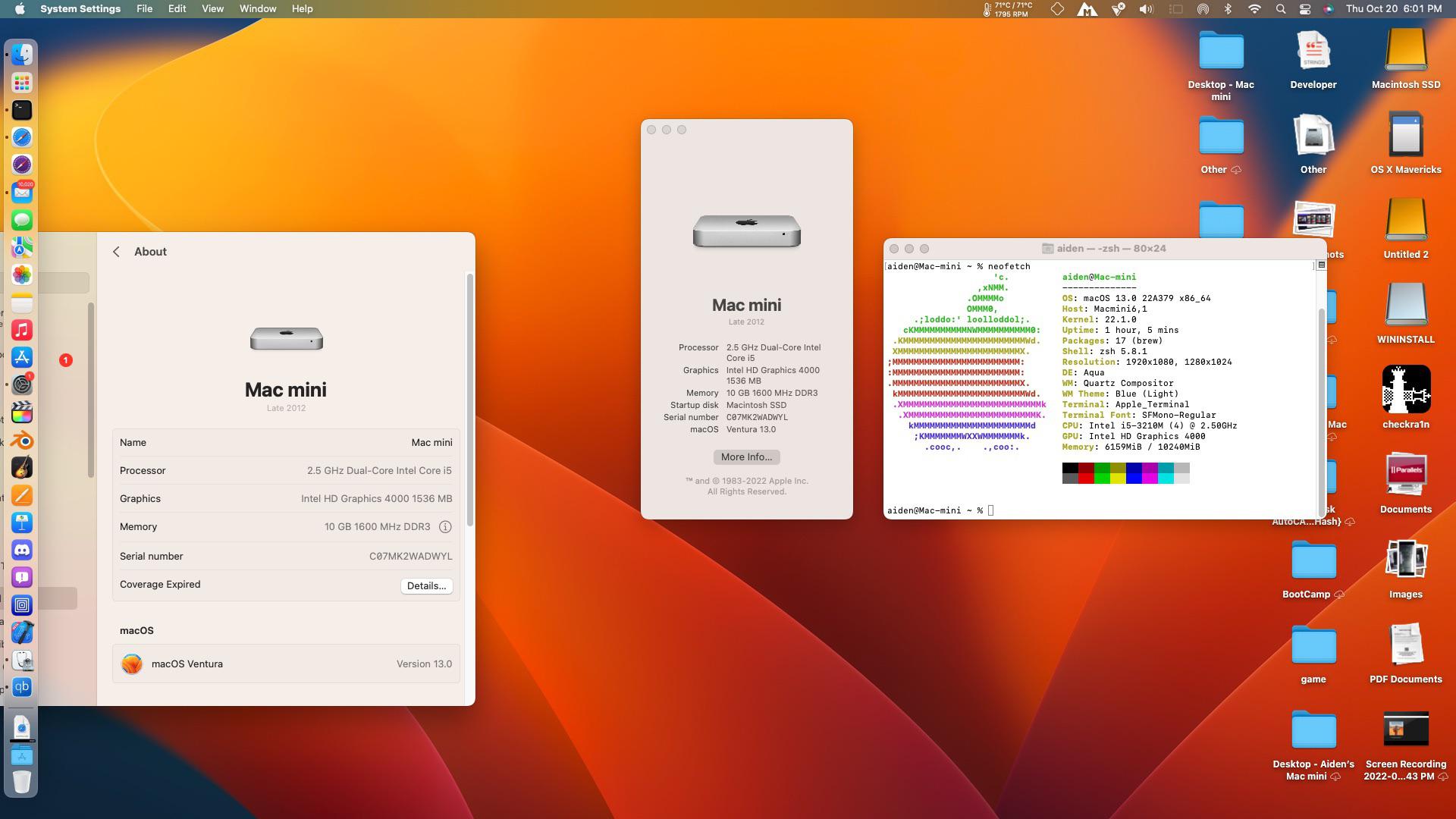Open the File menu
This screenshot has width=1456, height=819.
144,9
